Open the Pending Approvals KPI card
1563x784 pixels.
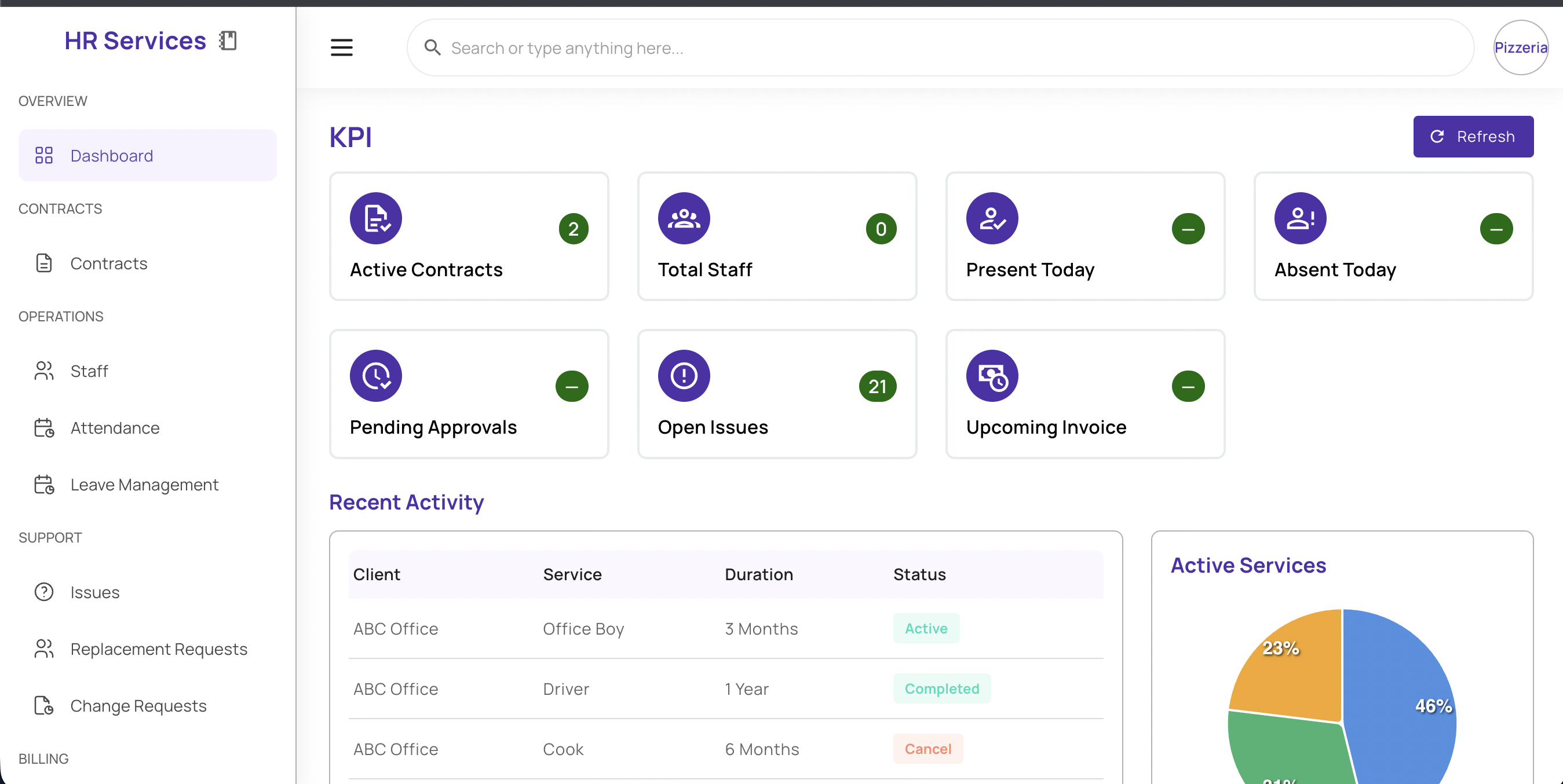point(469,394)
